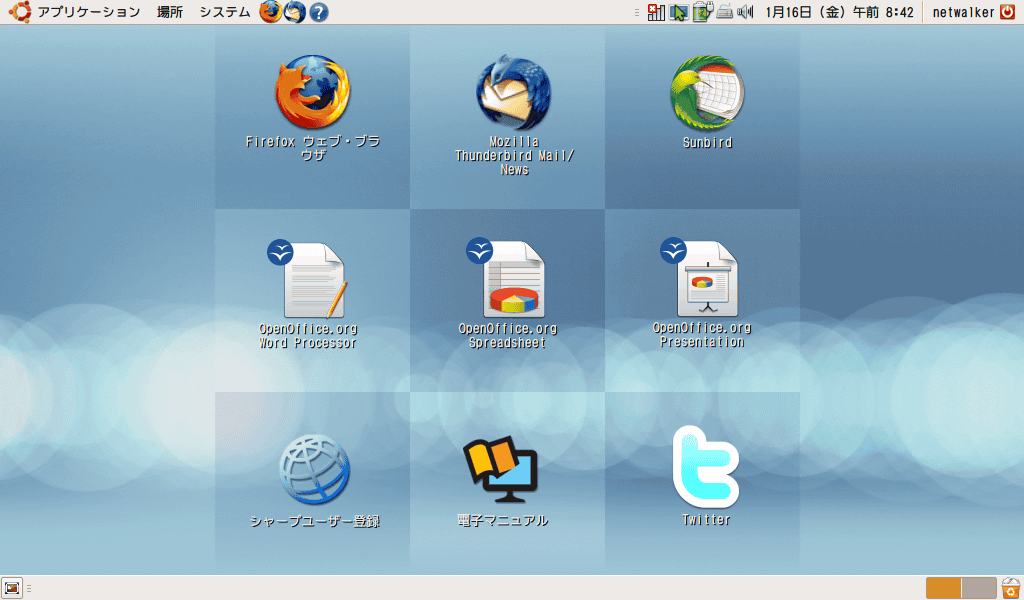Open the システム menu

pyautogui.click(x=225, y=12)
